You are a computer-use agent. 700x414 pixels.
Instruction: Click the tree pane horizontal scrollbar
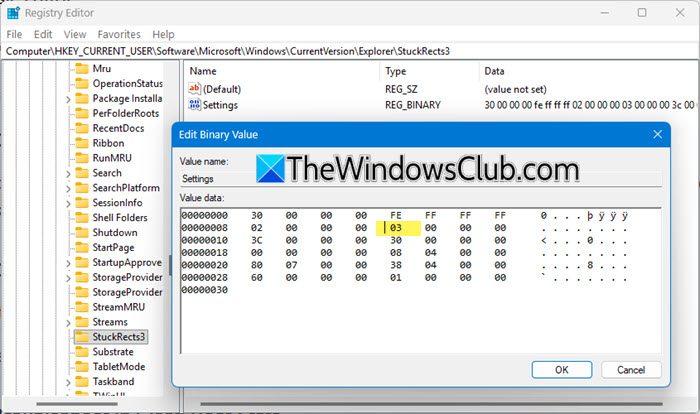point(77,404)
